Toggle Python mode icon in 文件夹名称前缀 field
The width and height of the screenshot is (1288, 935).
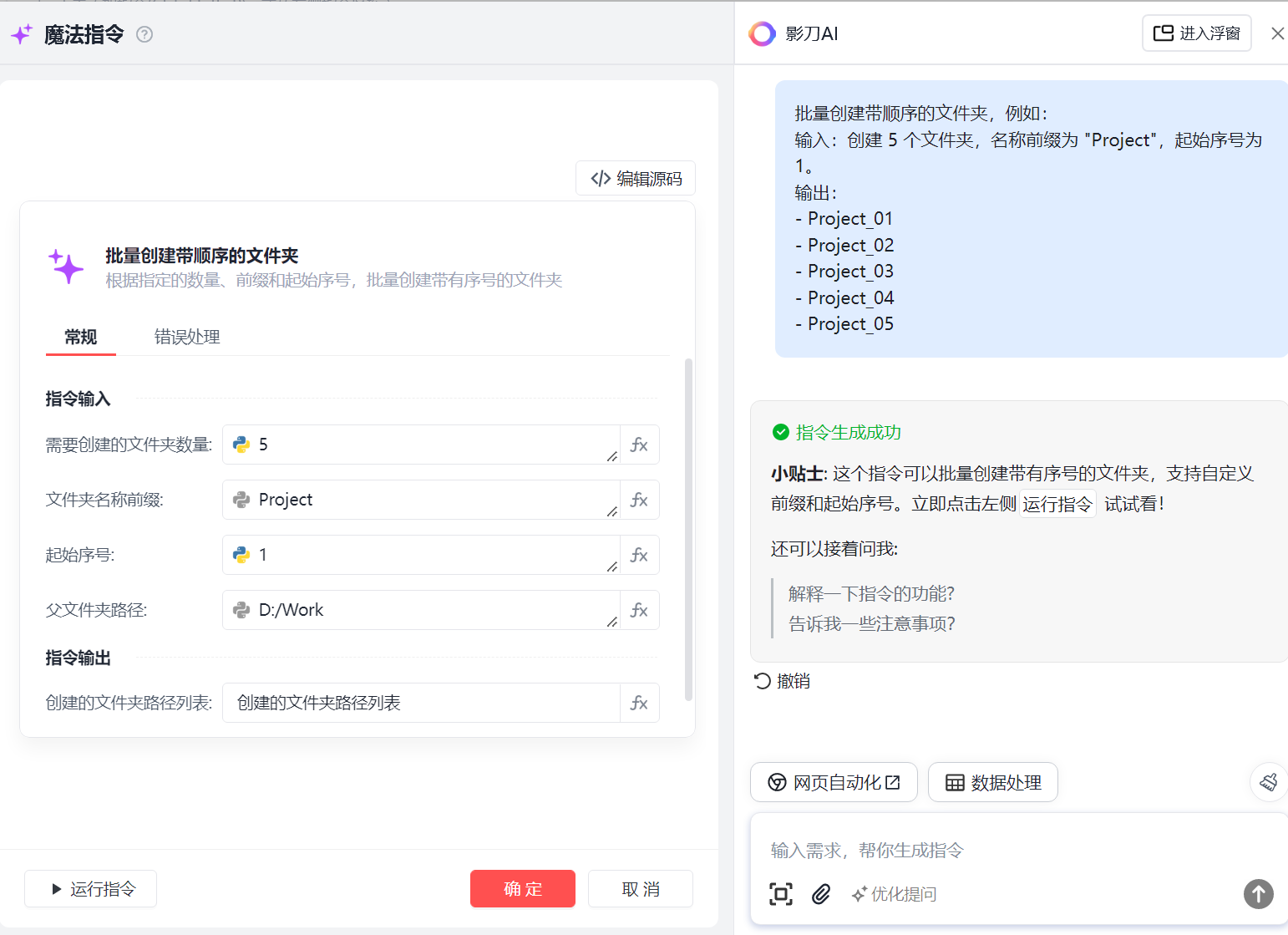241,500
